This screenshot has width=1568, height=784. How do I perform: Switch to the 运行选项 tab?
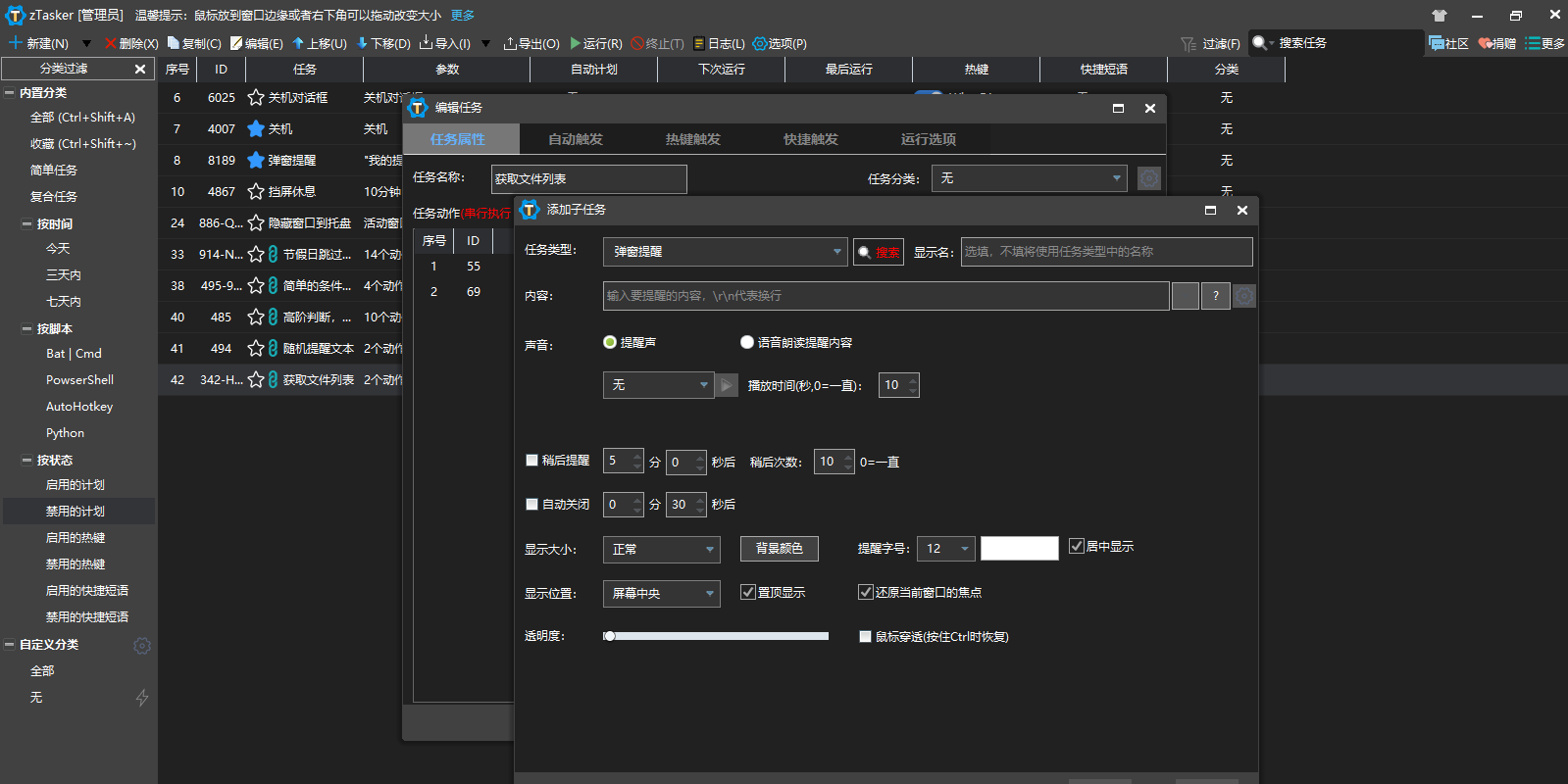pos(929,139)
